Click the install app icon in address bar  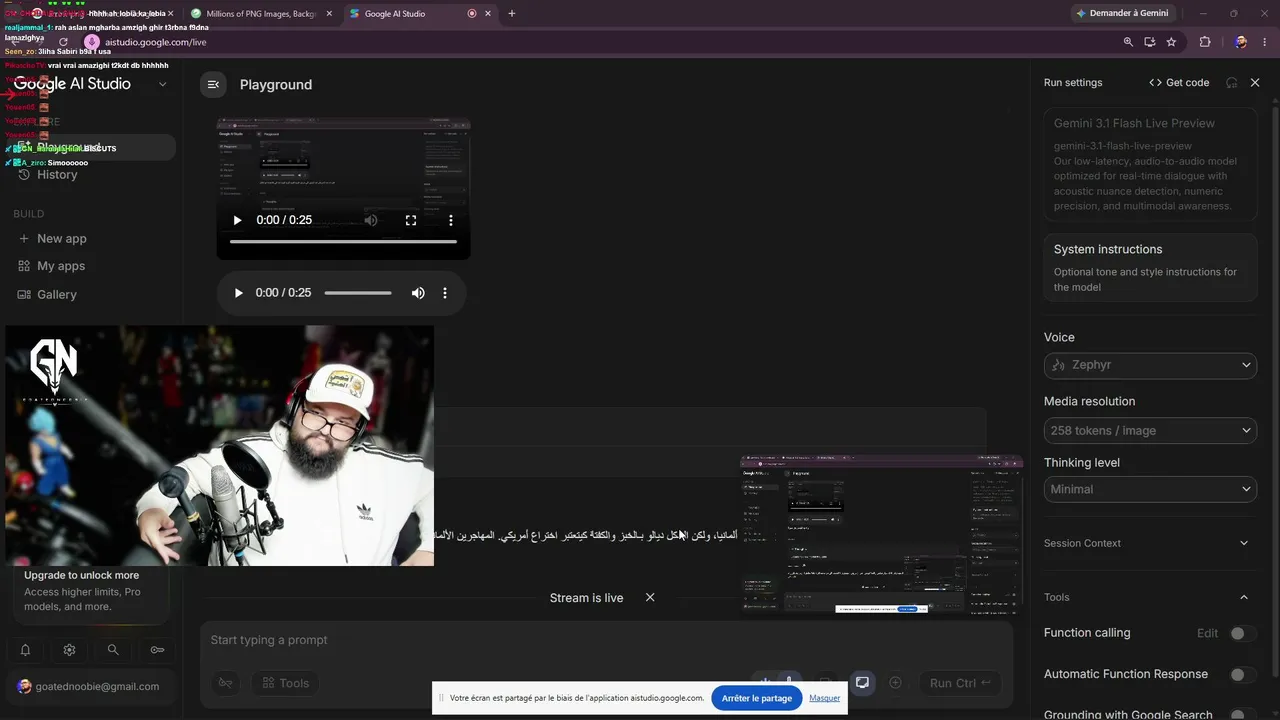tap(1150, 42)
